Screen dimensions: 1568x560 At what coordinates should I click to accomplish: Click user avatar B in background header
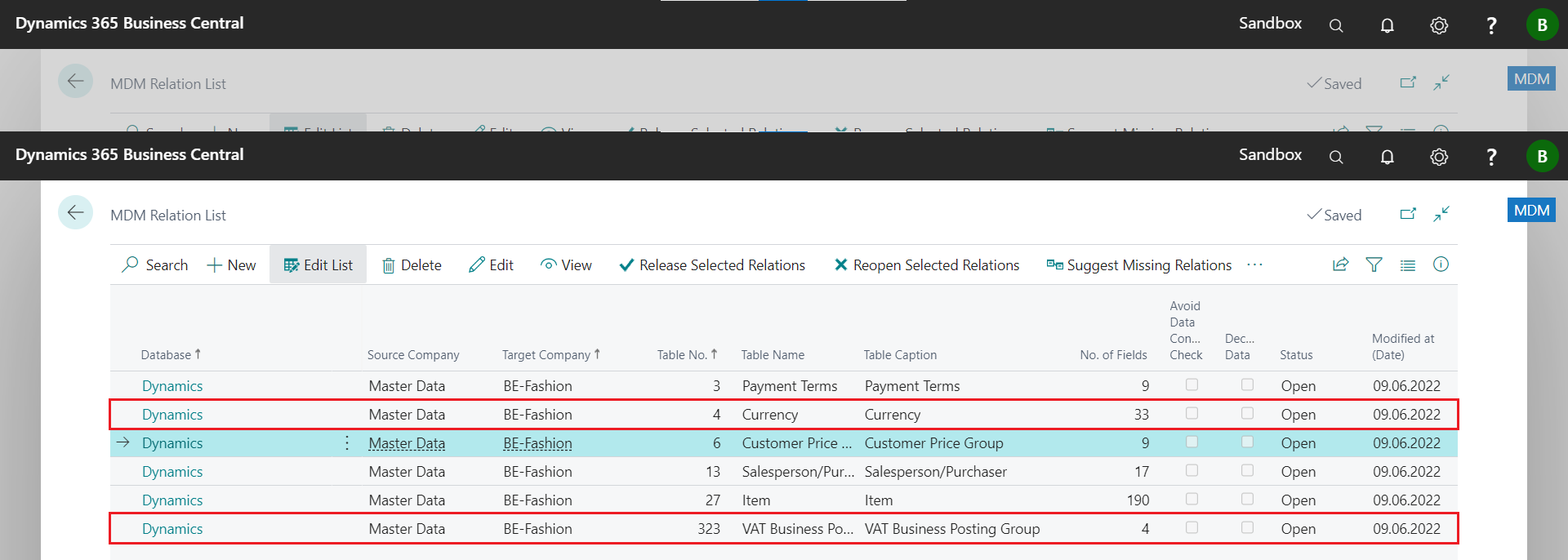point(1542,25)
